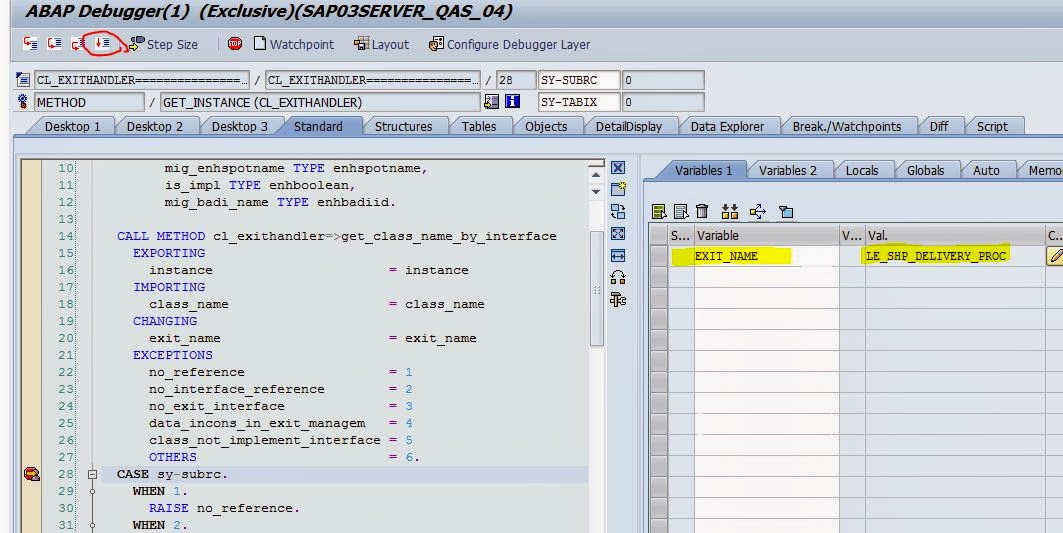Click Configure Debugger Layer button
1063x533 pixels.
pos(509,44)
